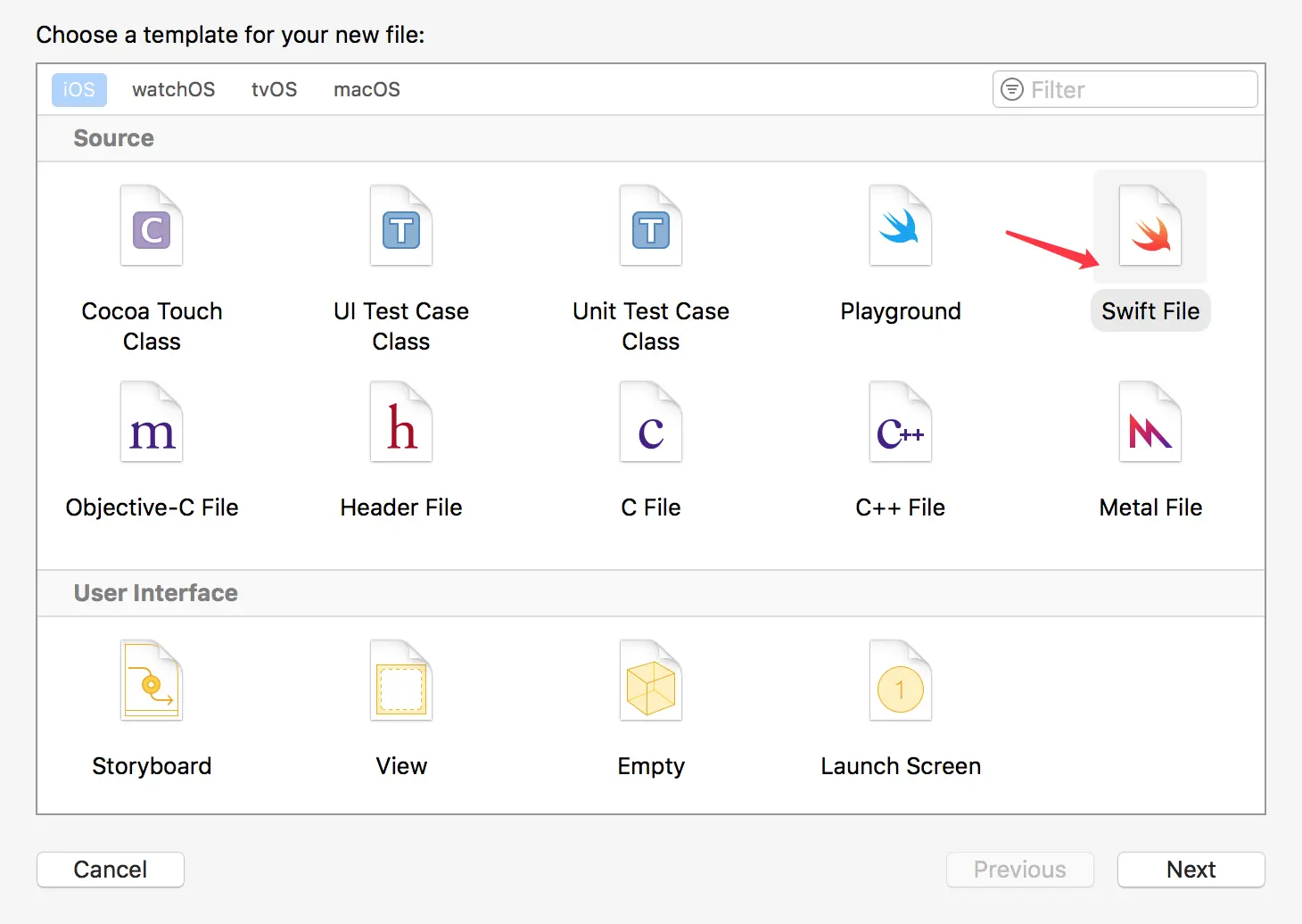Select the Objective-C File icon
This screenshot has height=924, width=1302.
[x=152, y=422]
